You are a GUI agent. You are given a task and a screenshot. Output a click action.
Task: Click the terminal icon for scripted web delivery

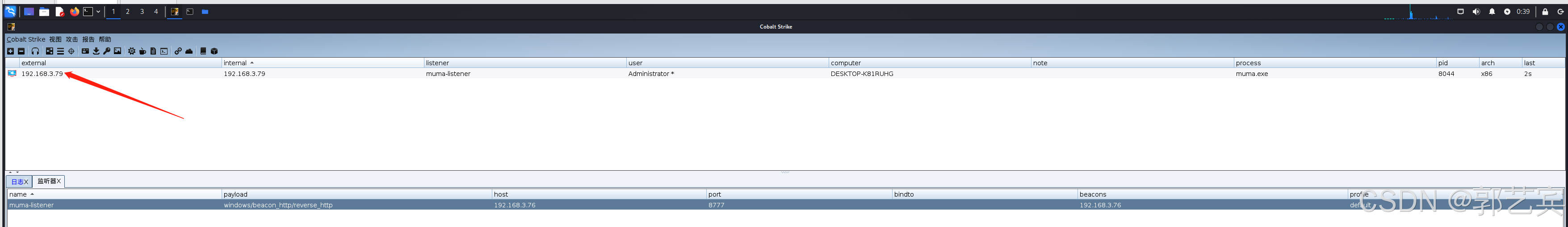pos(164,51)
